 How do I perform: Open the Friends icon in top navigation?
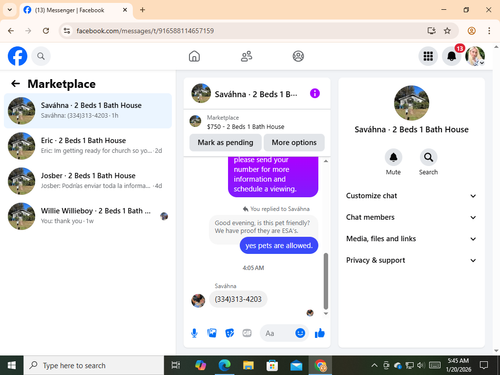tap(246, 56)
